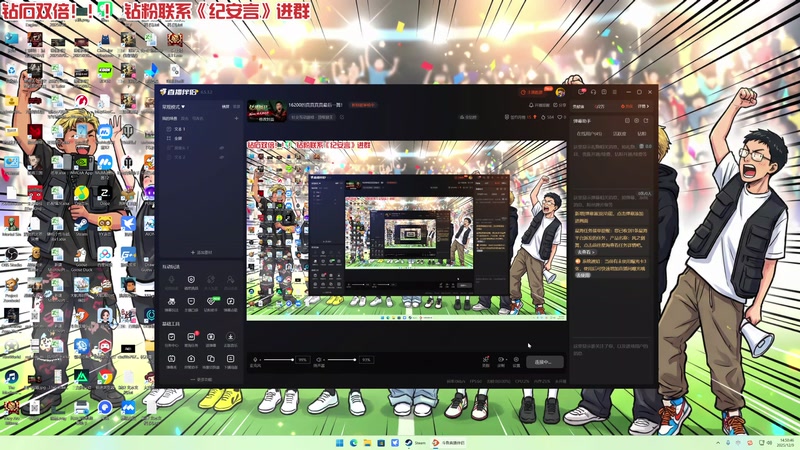Adjust the microphone volume slider
800x450 pixels.
pyautogui.click(x=278, y=360)
